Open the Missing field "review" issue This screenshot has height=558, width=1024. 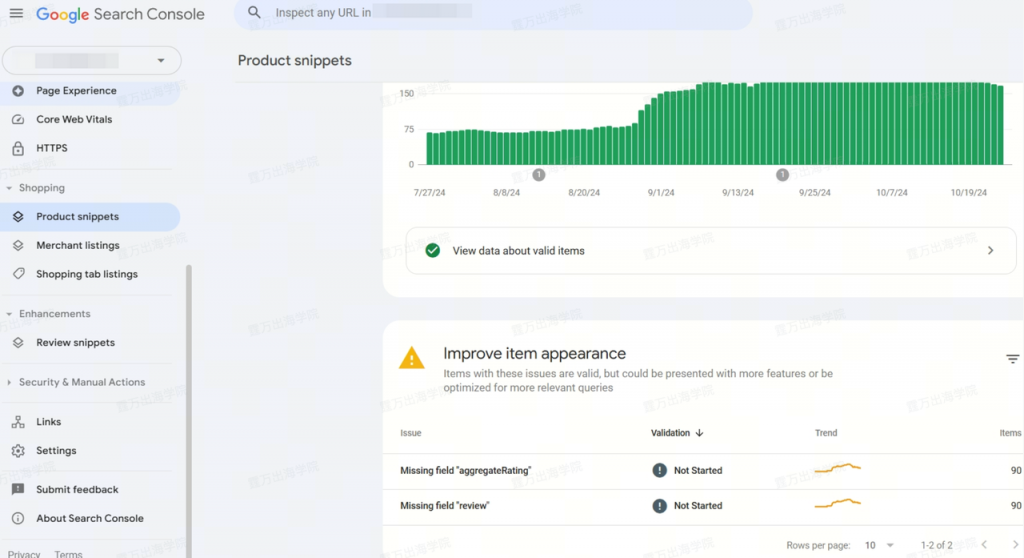445,506
